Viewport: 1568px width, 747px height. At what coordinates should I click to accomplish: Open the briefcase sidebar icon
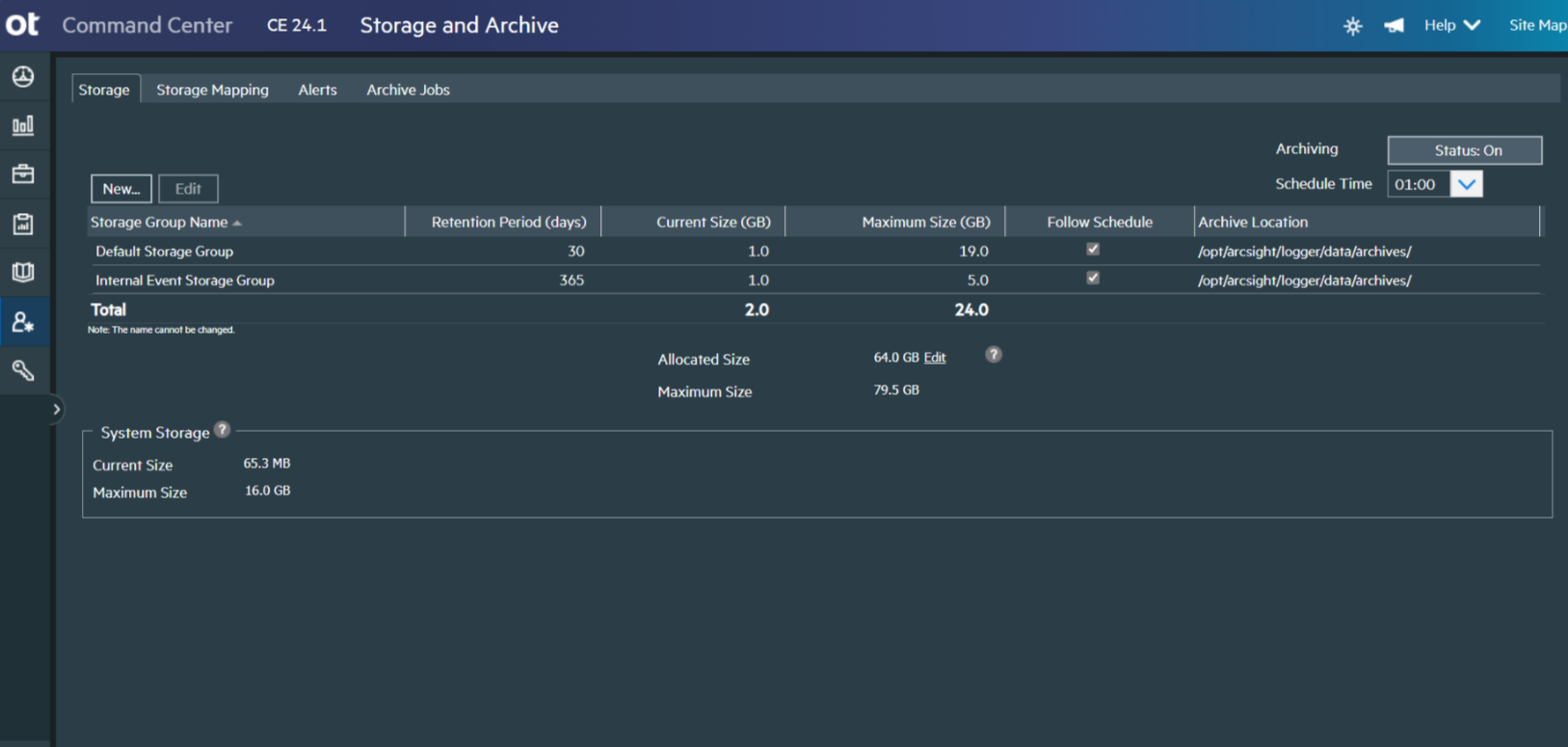coord(23,174)
